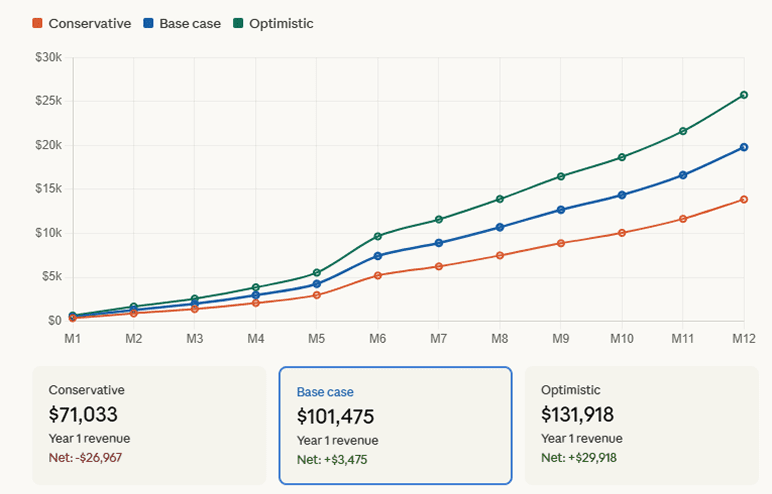772x494 pixels.
Task: Toggle the Base case legend label
Action: tap(190, 23)
